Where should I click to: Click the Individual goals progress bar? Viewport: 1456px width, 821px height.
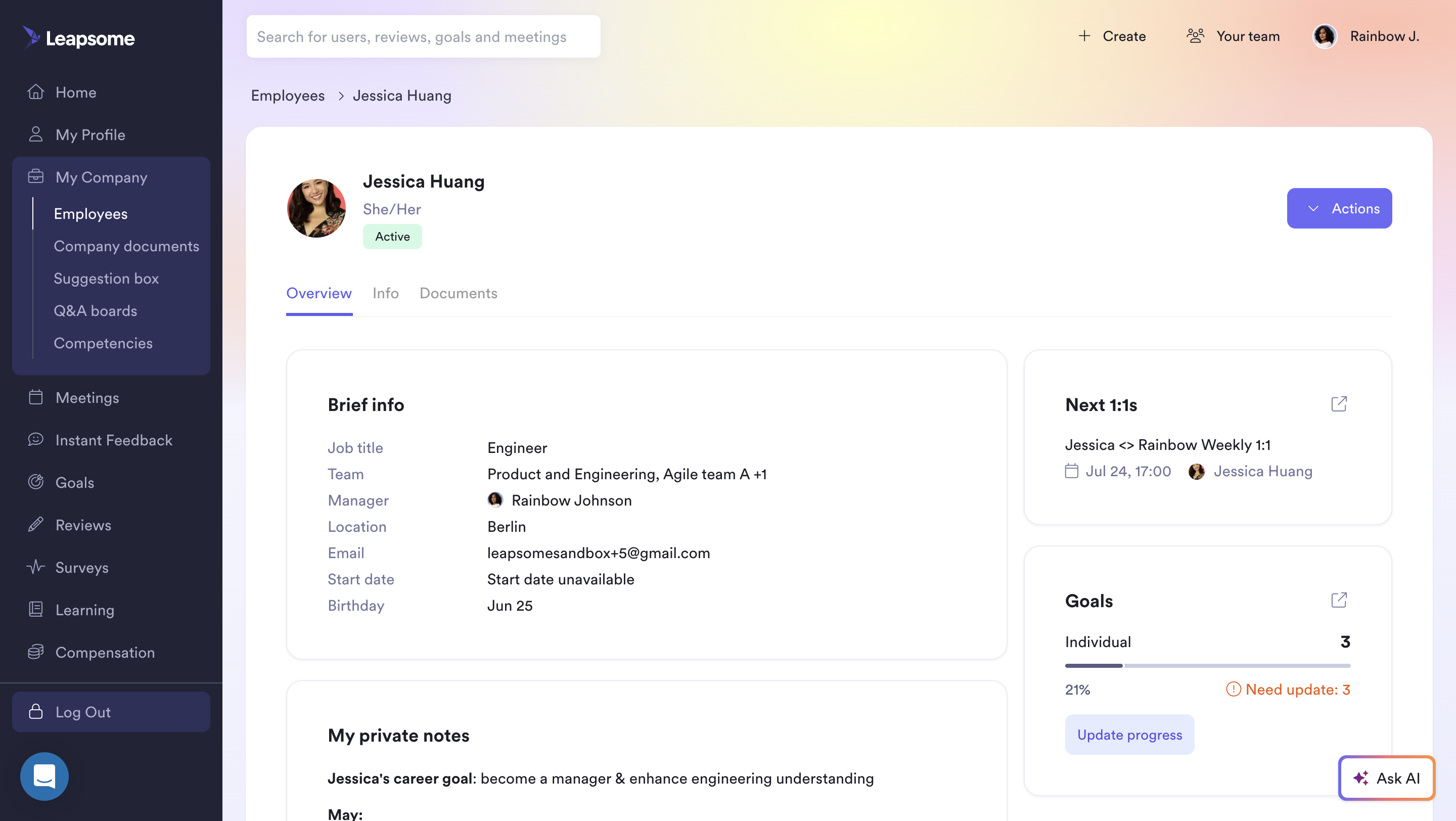pos(1207,666)
